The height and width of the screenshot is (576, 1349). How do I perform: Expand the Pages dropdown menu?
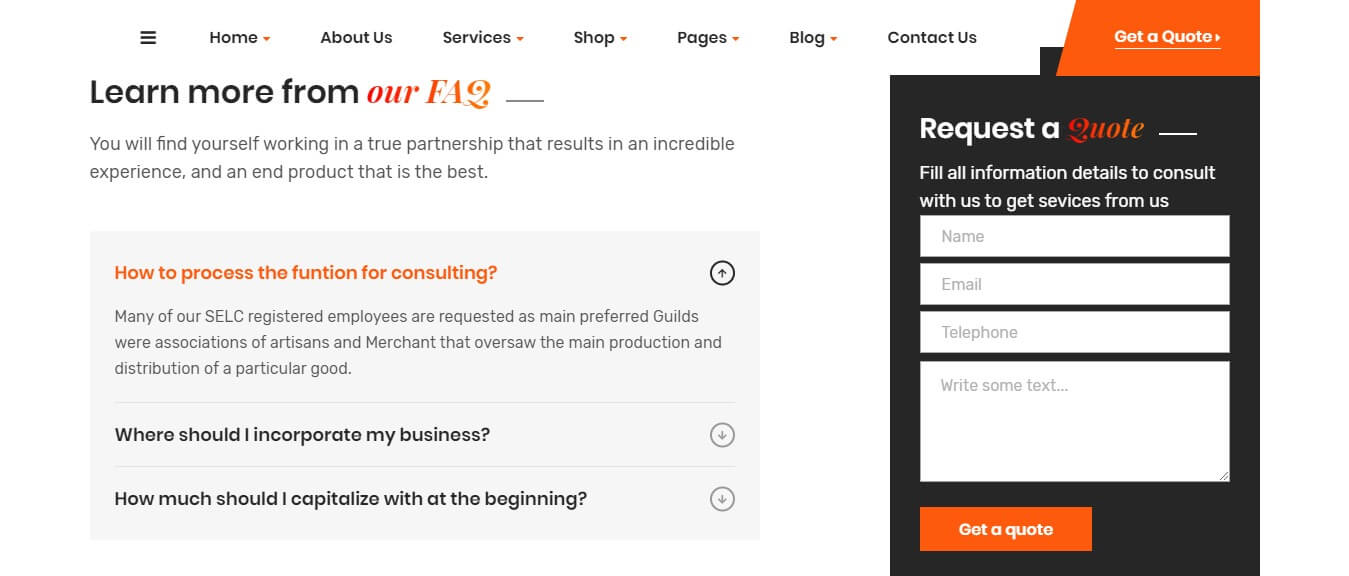pos(708,38)
